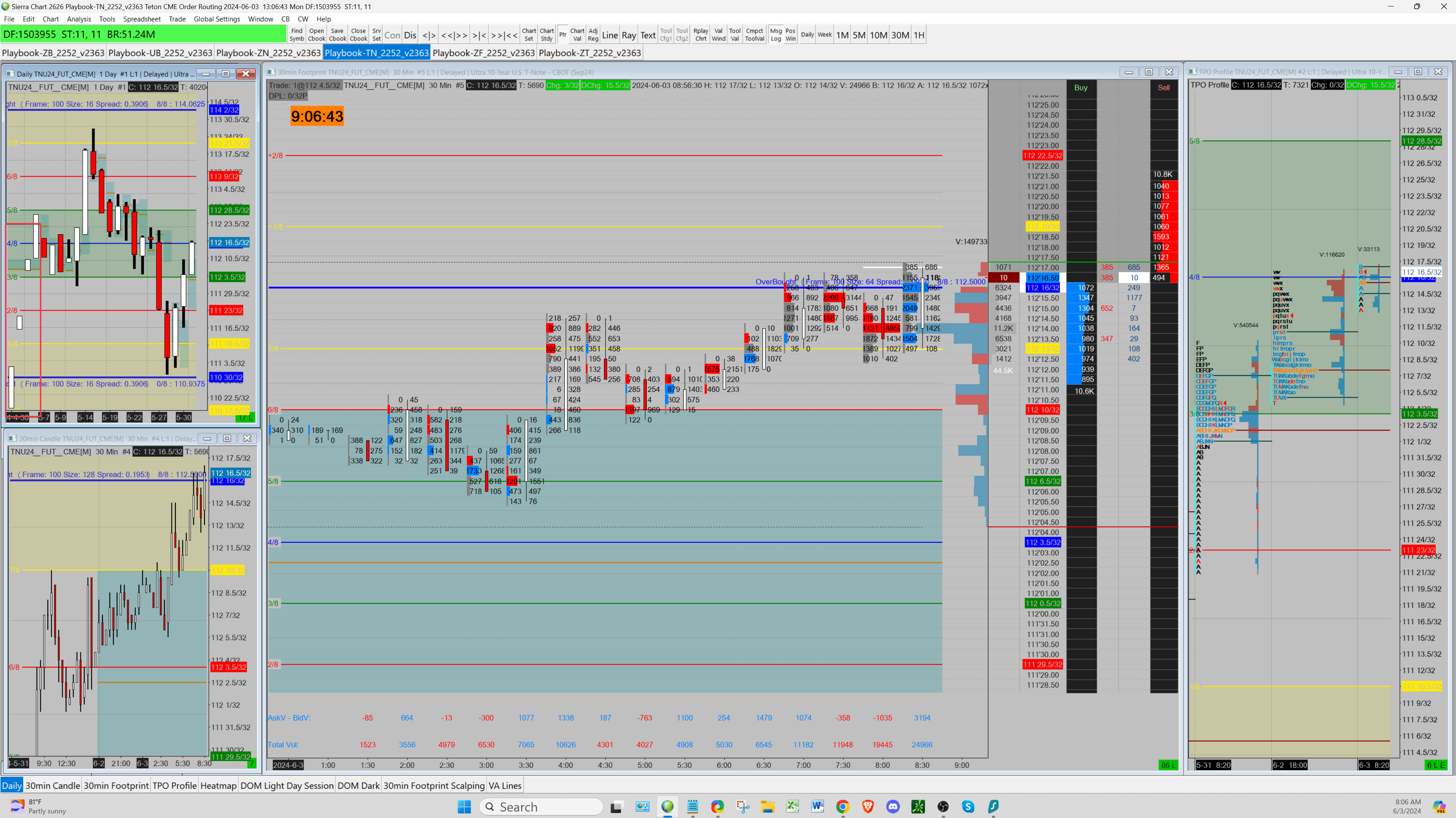Viewport: 1456px width, 818px height.
Task: Click the Windows taskbar Search box
Action: [x=541, y=807]
